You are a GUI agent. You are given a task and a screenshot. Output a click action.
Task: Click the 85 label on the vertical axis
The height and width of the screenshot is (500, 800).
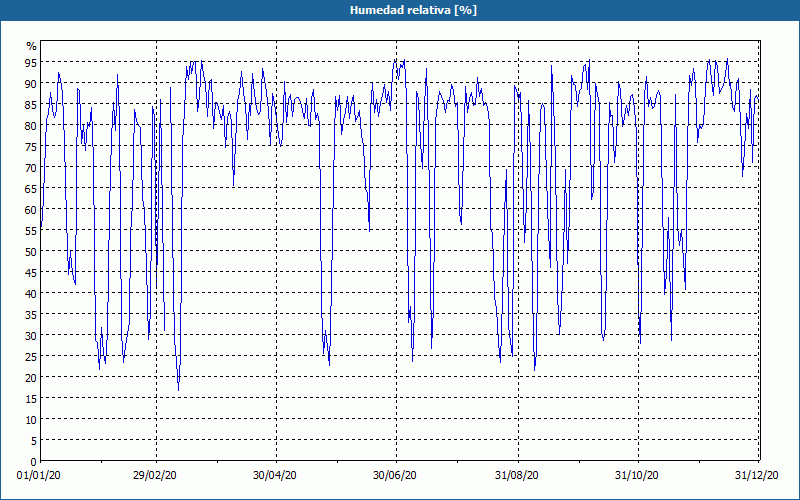[x=31, y=105]
